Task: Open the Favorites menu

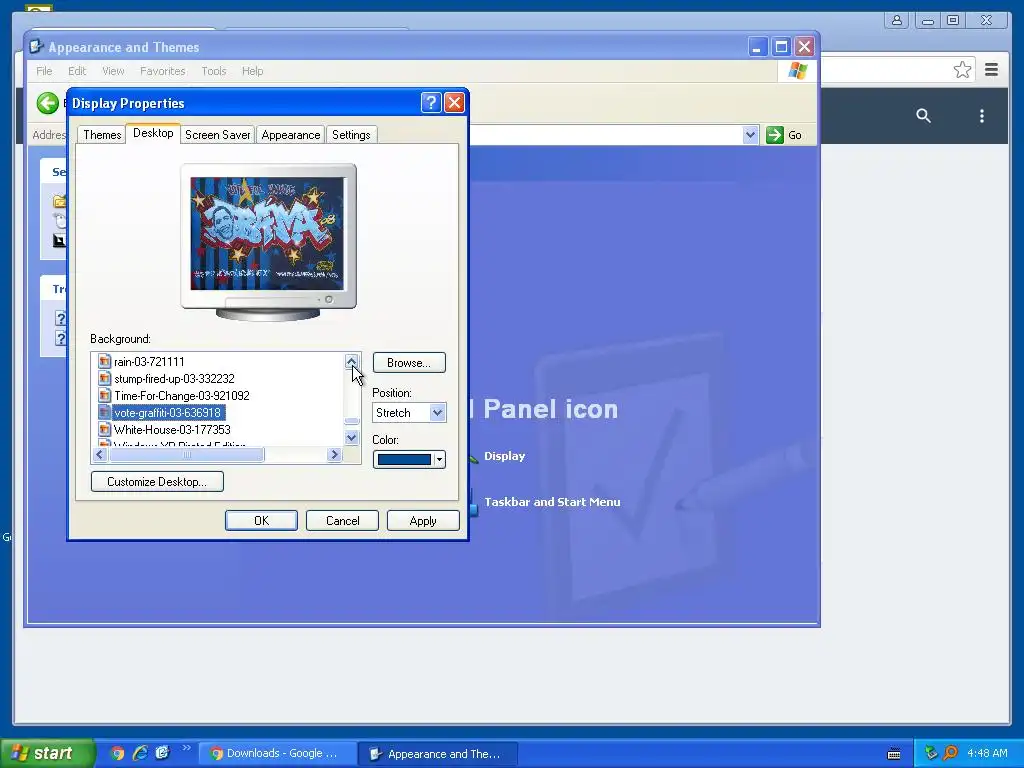Action: pos(163,71)
